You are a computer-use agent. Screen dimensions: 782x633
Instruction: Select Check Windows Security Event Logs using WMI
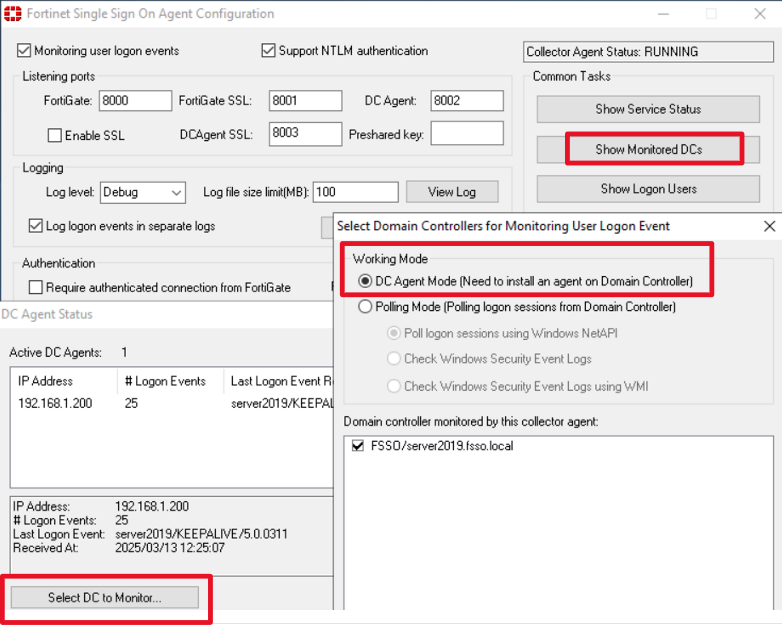click(393, 386)
